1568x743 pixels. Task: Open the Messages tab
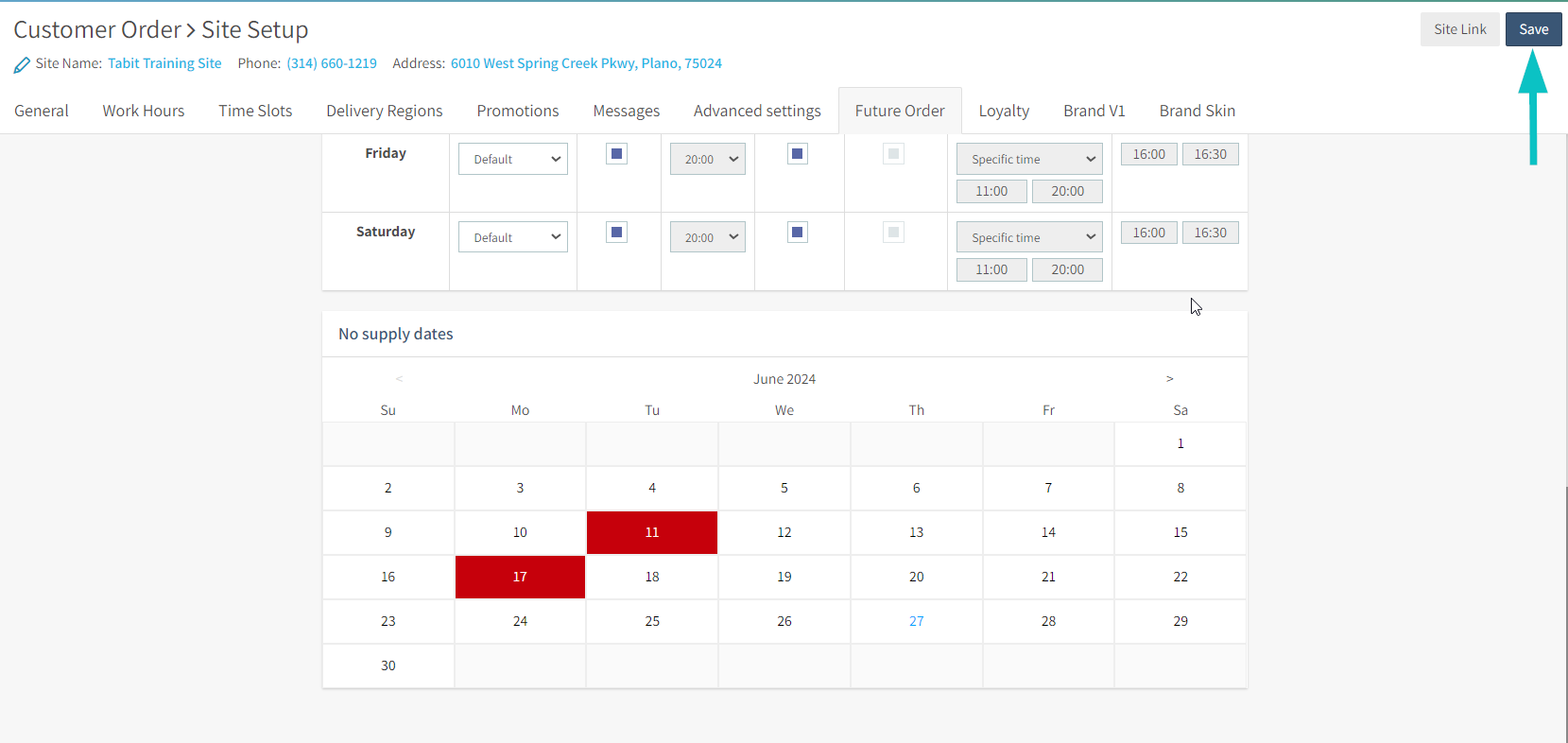coord(627,111)
